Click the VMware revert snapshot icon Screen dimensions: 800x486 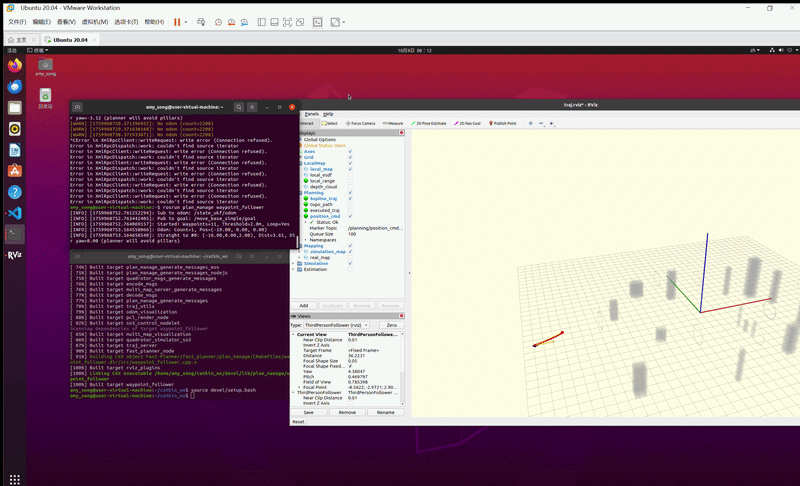click(231, 22)
